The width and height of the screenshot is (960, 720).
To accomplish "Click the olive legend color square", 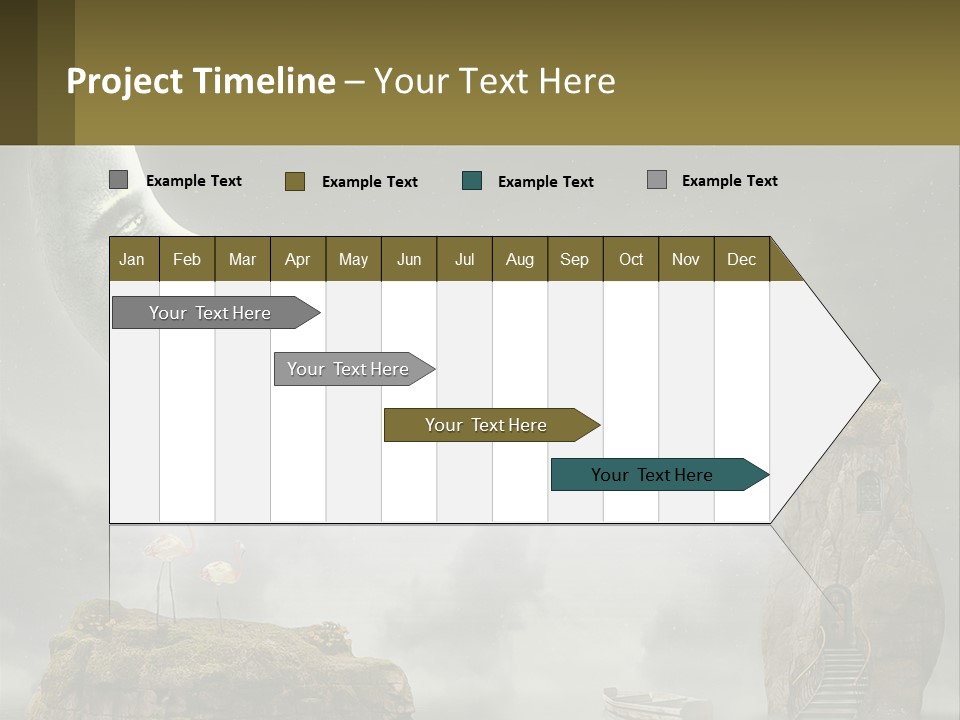I will click(x=294, y=181).
